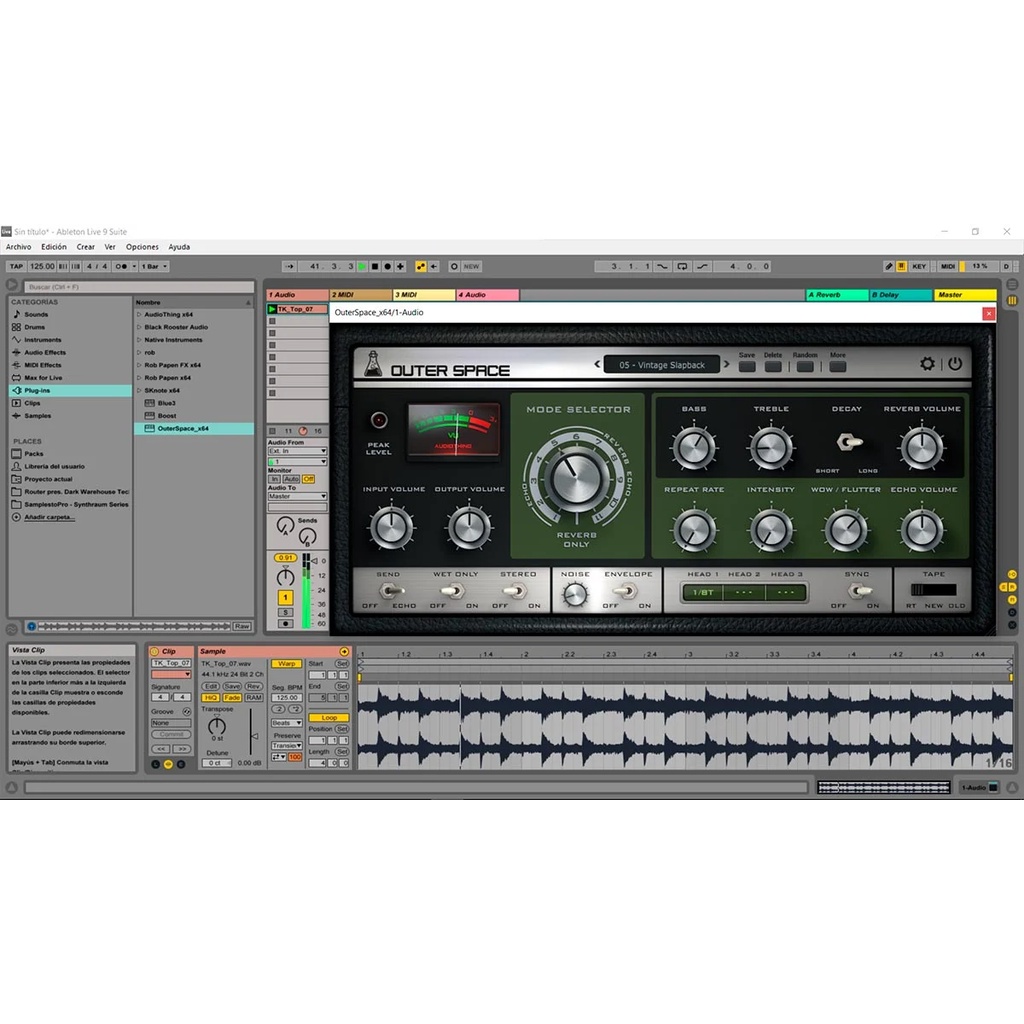Click the MIDI overdub plus button

400,266
